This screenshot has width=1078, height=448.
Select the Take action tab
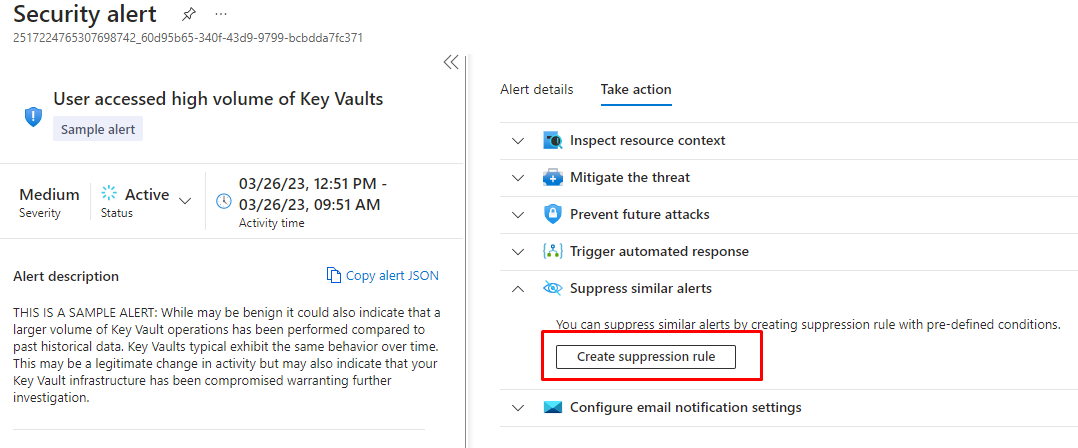[x=636, y=89]
